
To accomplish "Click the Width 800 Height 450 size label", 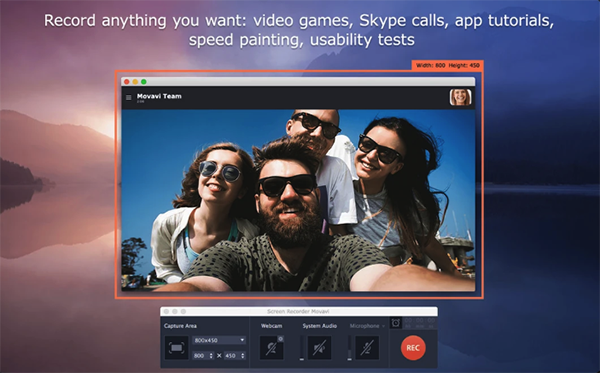I will (448, 65).
